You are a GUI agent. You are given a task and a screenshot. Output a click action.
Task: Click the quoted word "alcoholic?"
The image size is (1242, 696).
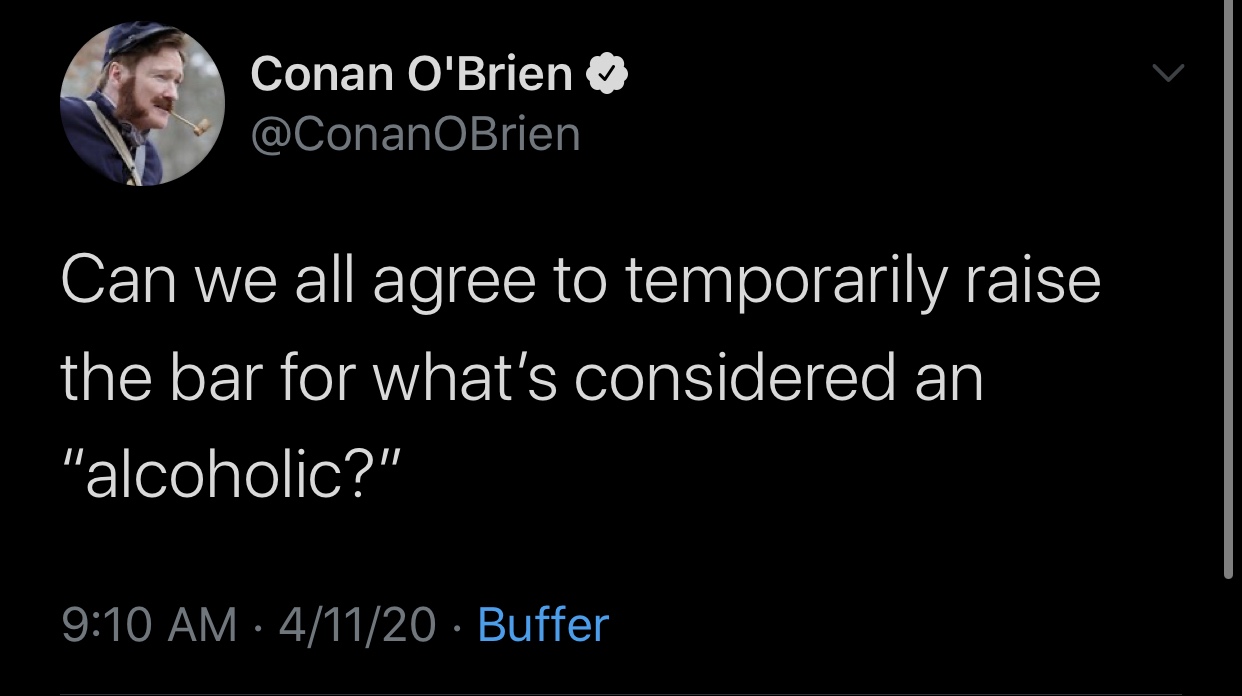[231, 479]
